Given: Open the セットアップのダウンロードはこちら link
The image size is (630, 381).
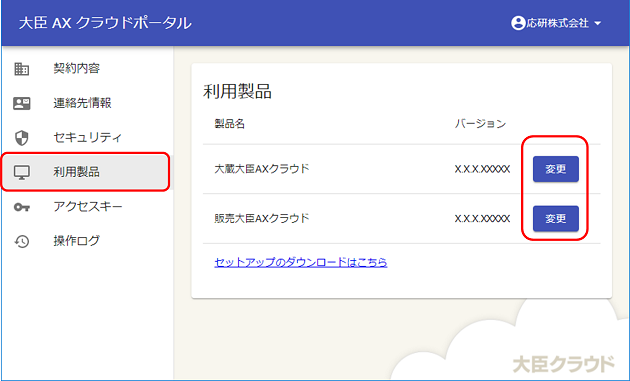Looking at the screenshot, I should 301,262.
